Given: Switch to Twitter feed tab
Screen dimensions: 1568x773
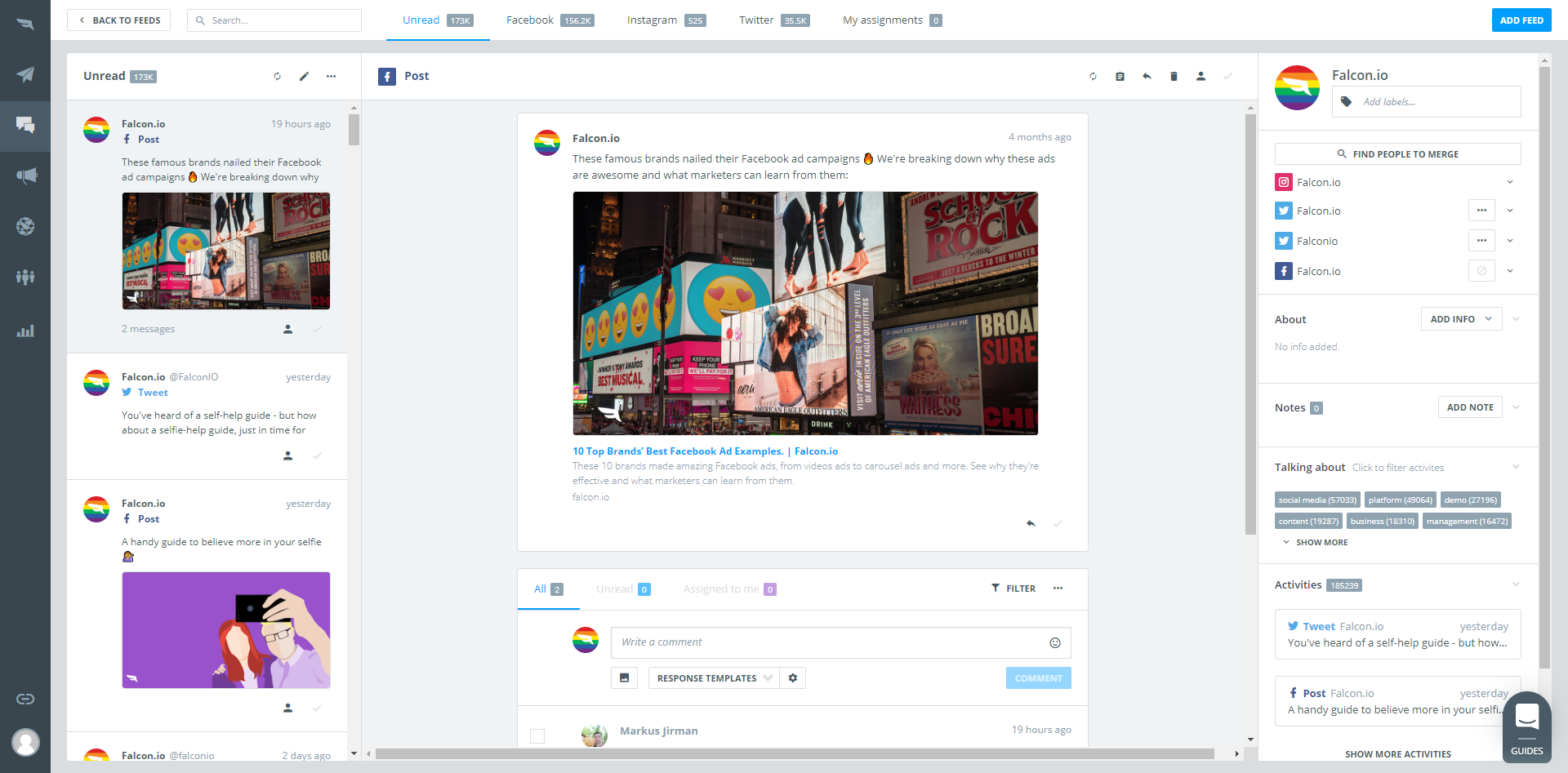Looking at the screenshot, I should pyautogui.click(x=774, y=20).
